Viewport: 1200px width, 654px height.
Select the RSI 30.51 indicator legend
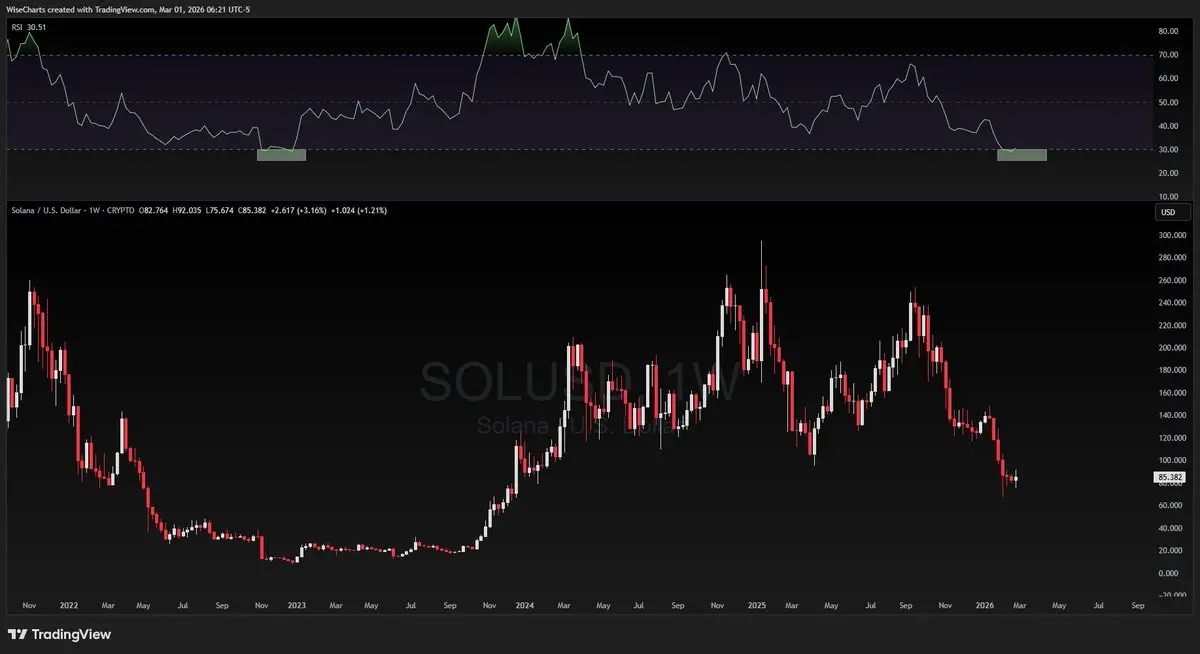pos(30,27)
